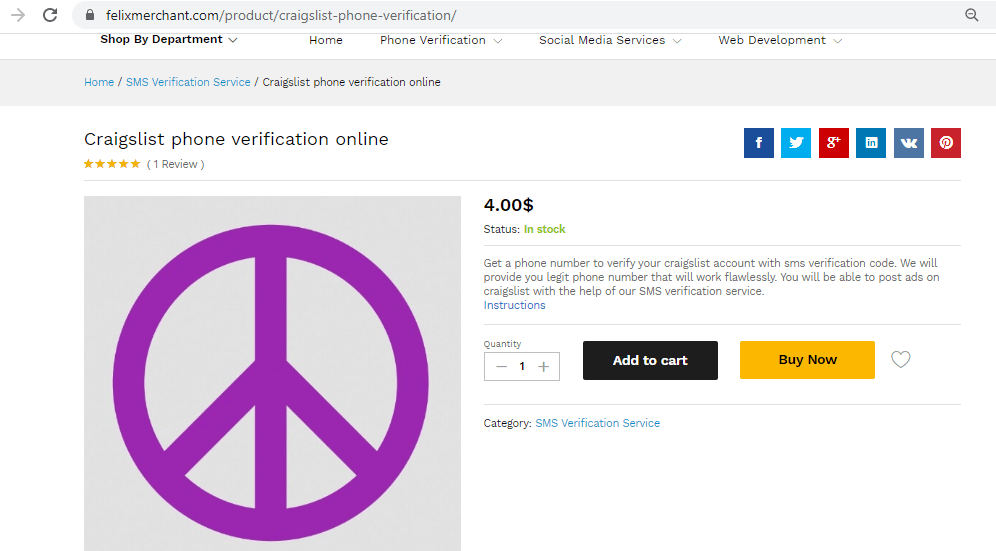
Task: Share product on VK
Action: coord(908,143)
